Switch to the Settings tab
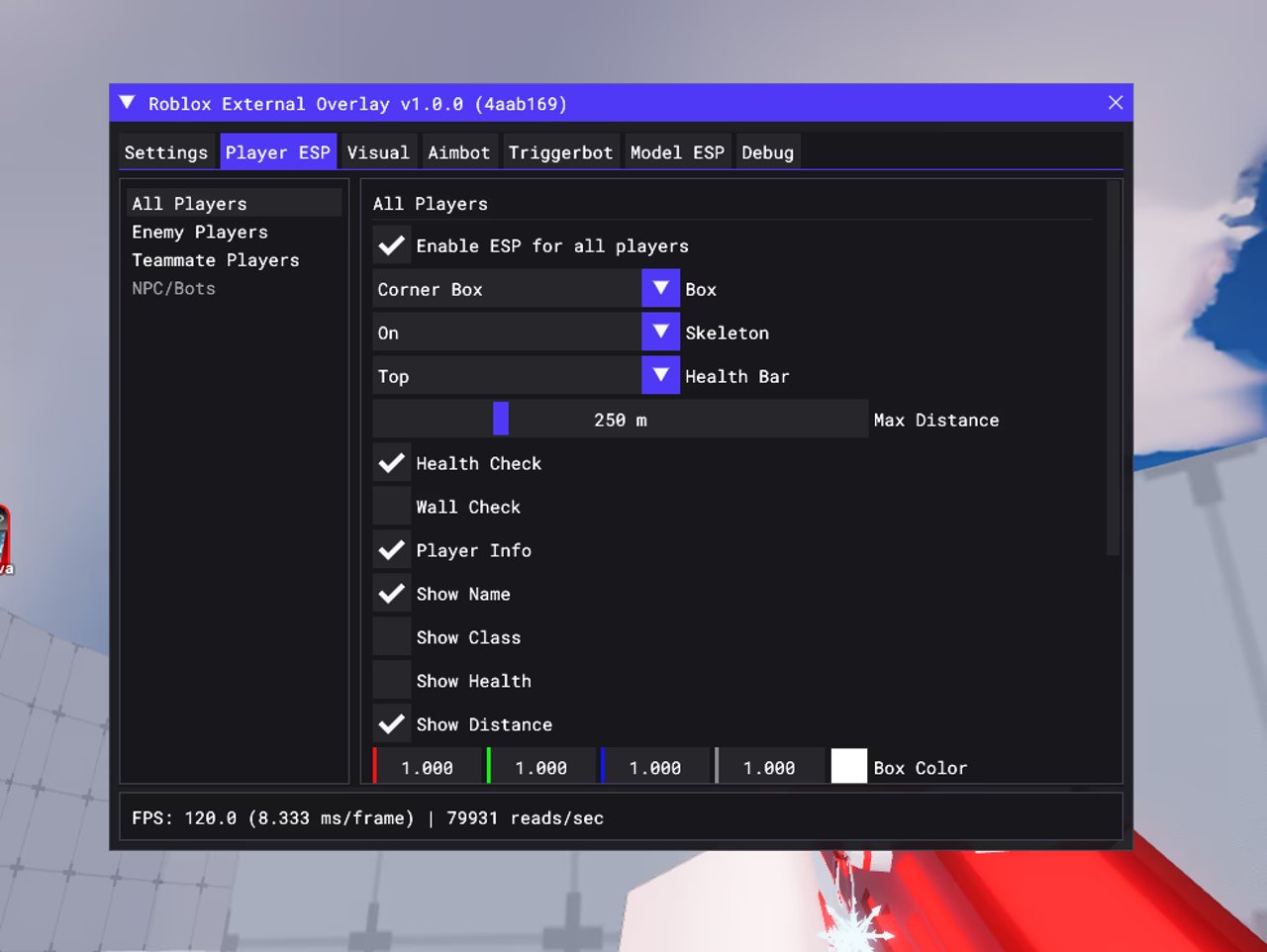Image resolution: width=1267 pixels, height=952 pixels. click(x=166, y=152)
